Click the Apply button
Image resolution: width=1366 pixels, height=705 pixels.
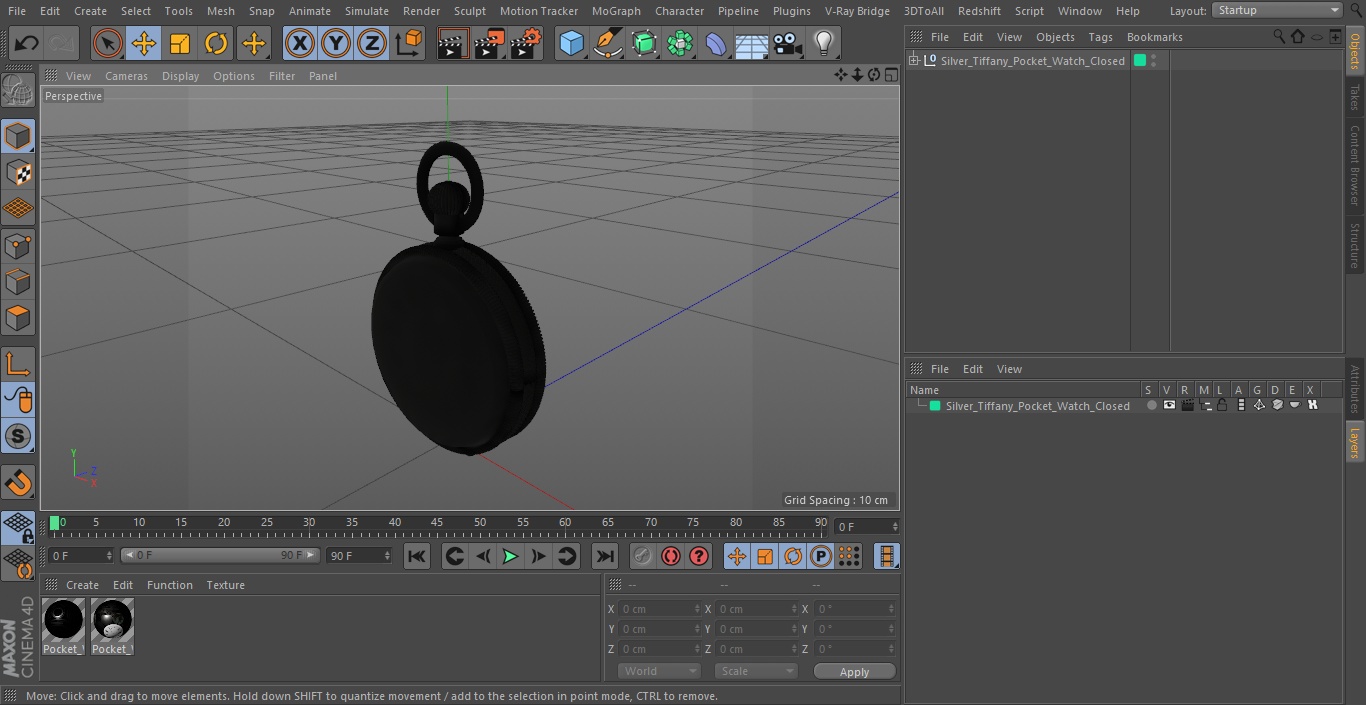point(854,671)
